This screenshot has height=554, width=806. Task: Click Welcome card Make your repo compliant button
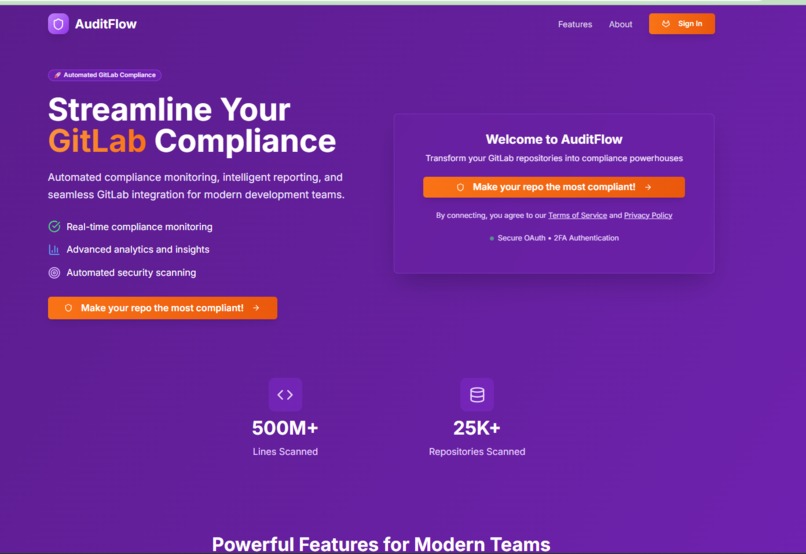pyautogui.click(x=554, y=187)
